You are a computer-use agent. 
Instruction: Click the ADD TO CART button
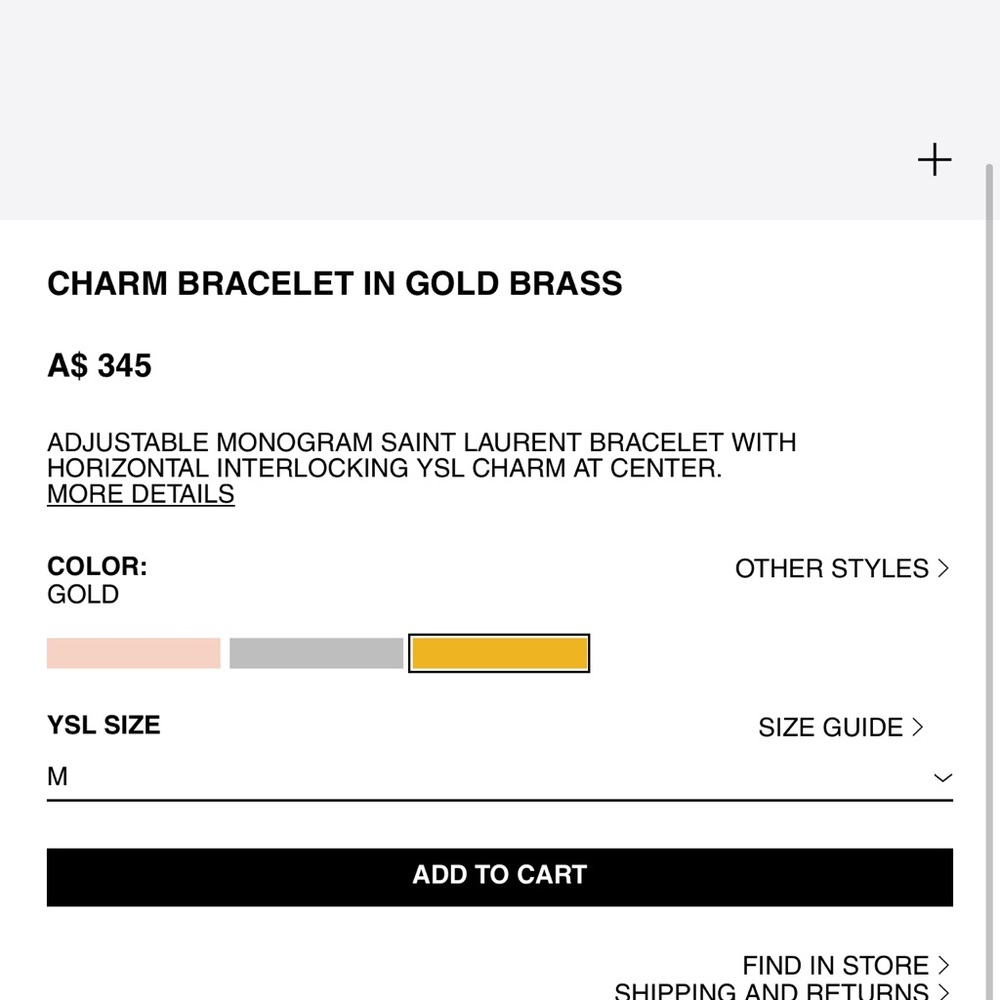tap(500, 875)
